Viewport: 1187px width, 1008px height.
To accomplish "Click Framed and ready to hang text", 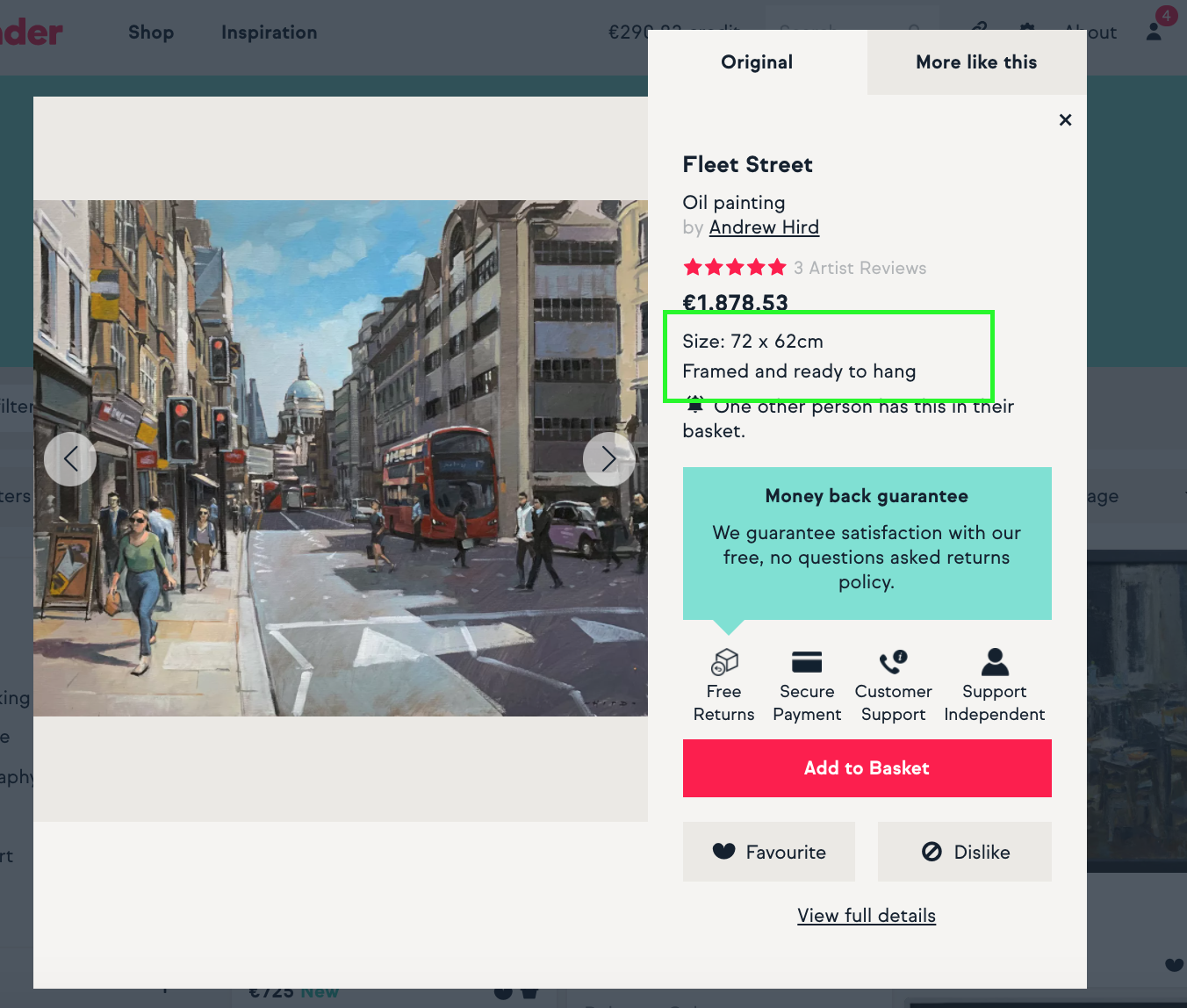I will 799,371.
